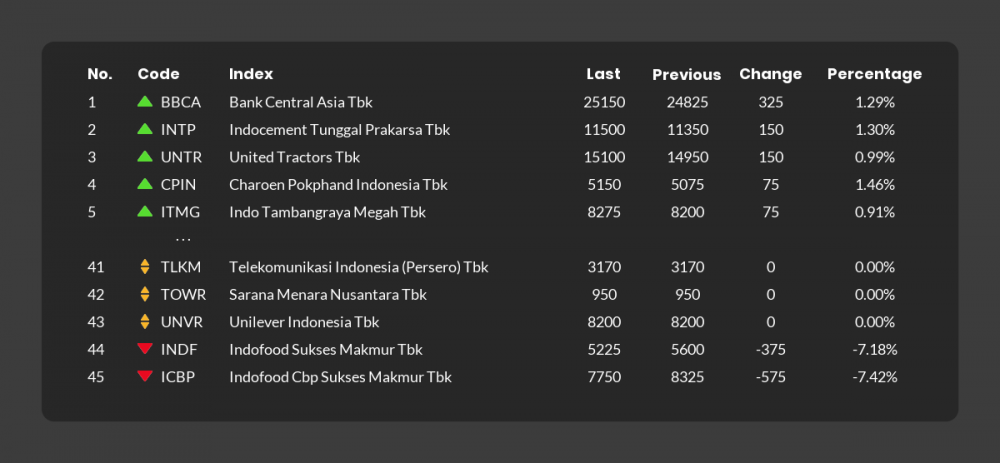Click the green up triangle next to CPIN
Image resolution: width=1000 pixels, height=463 pixels.
(x=145, y=184)
